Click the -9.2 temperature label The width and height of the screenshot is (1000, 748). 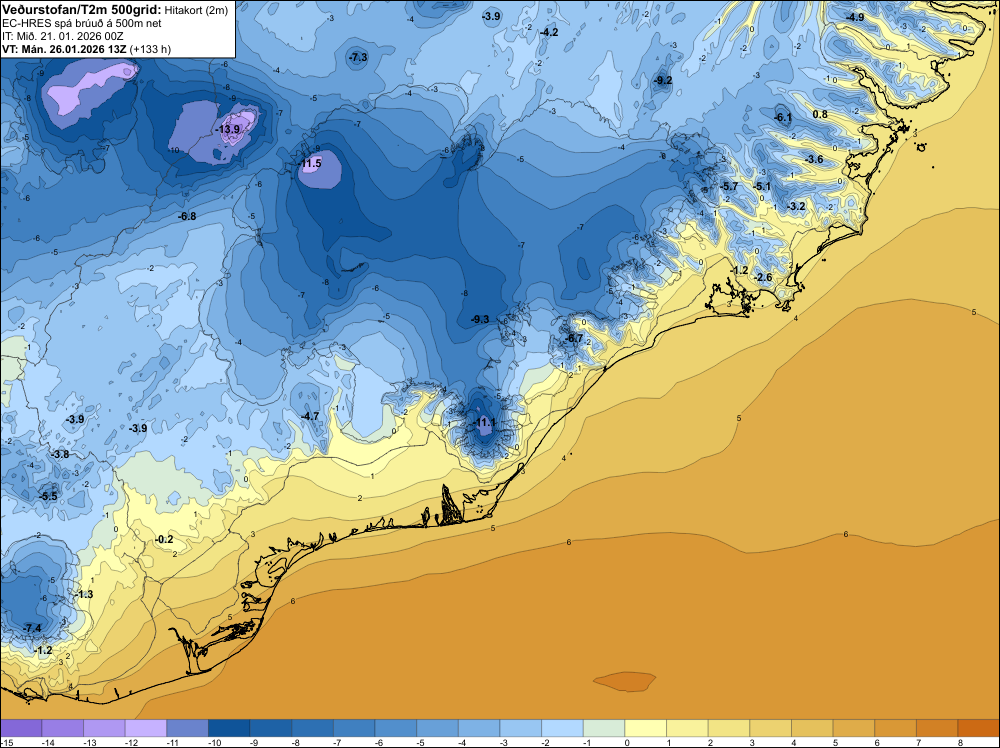[663, 80]
